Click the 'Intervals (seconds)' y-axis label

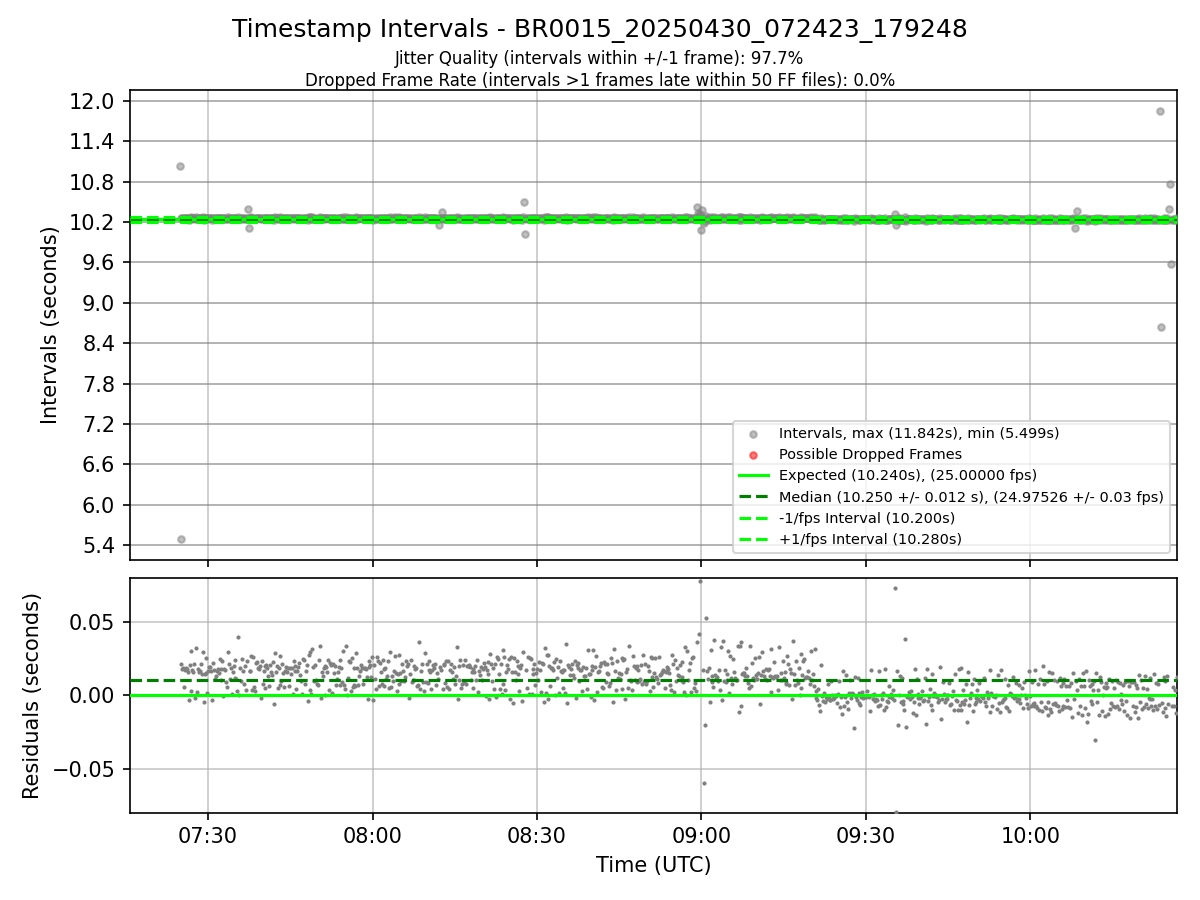tap(50, 325)
